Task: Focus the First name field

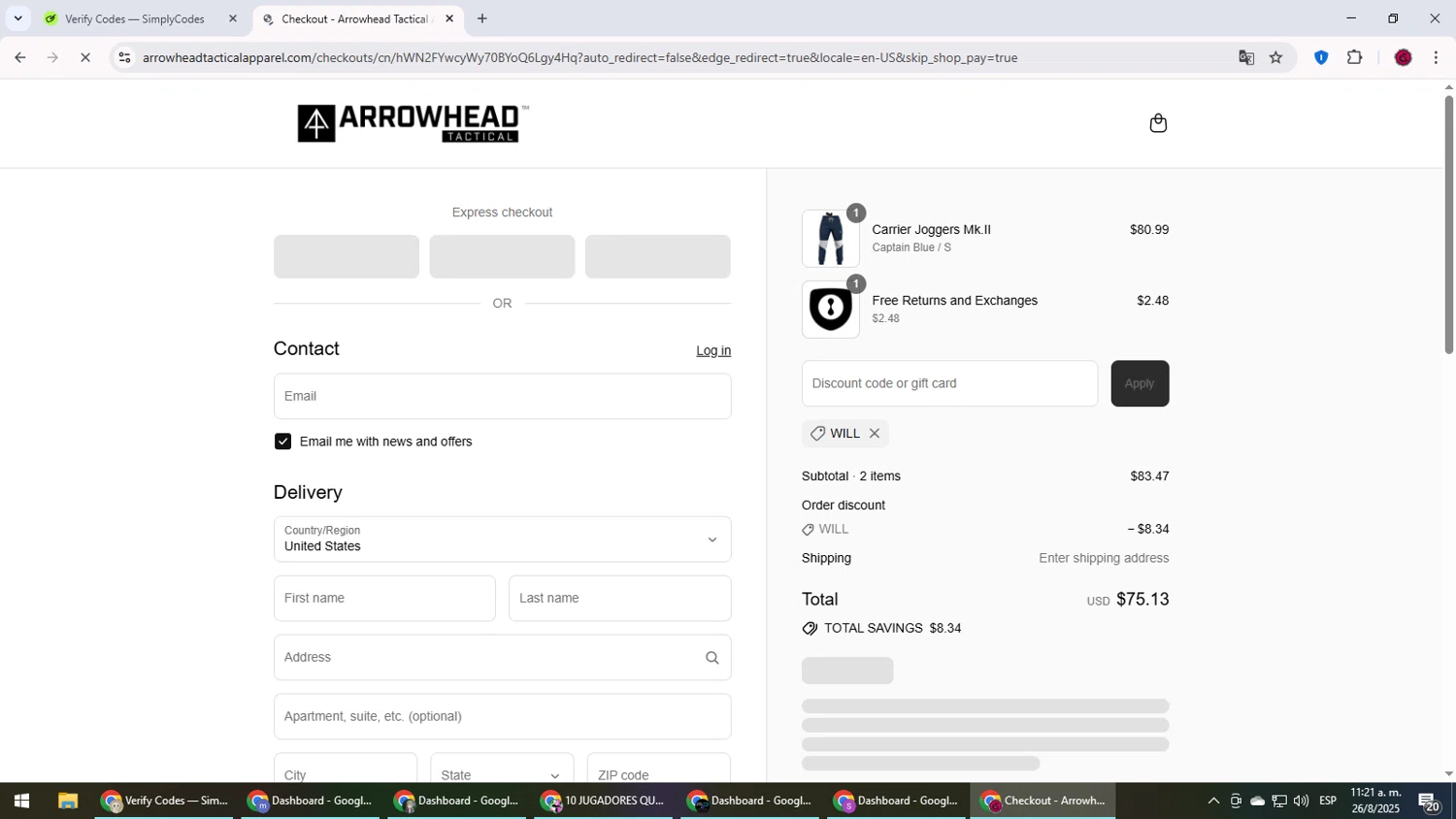Action: point(384,599)
